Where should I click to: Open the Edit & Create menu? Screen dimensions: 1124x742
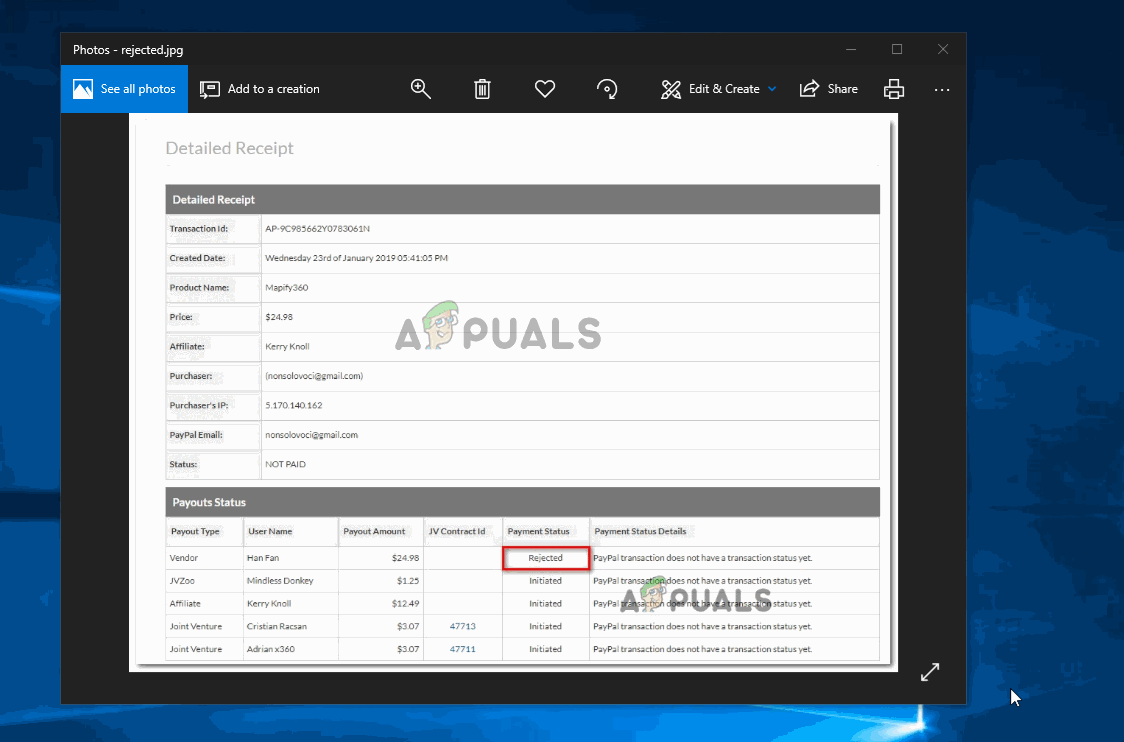[718, 89]
